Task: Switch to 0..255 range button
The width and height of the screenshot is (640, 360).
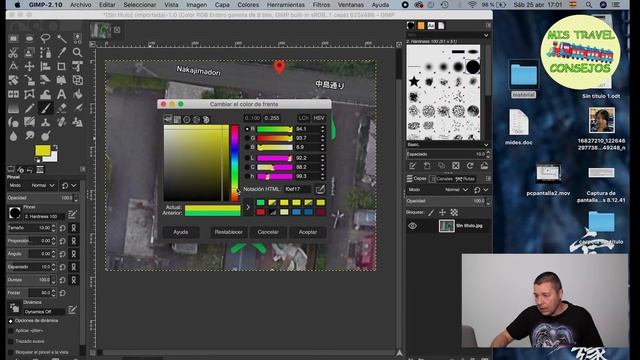Action: click(271, 118)
